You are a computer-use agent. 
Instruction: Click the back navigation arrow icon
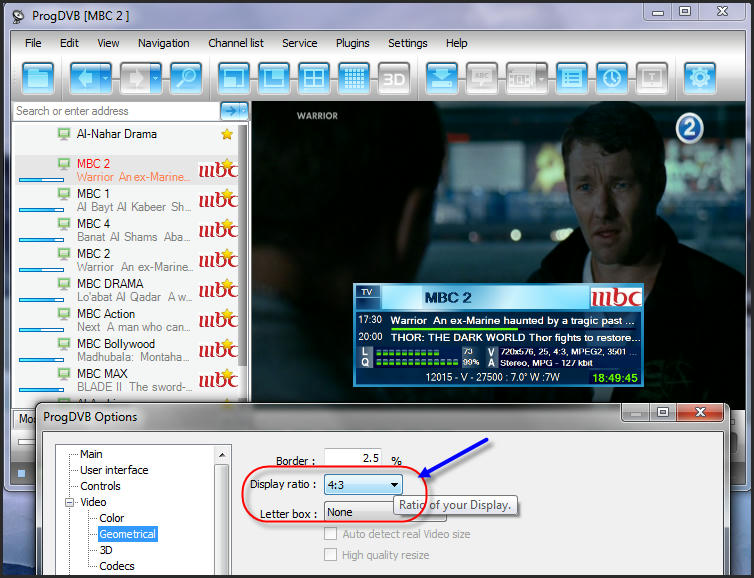coord(85,78)
